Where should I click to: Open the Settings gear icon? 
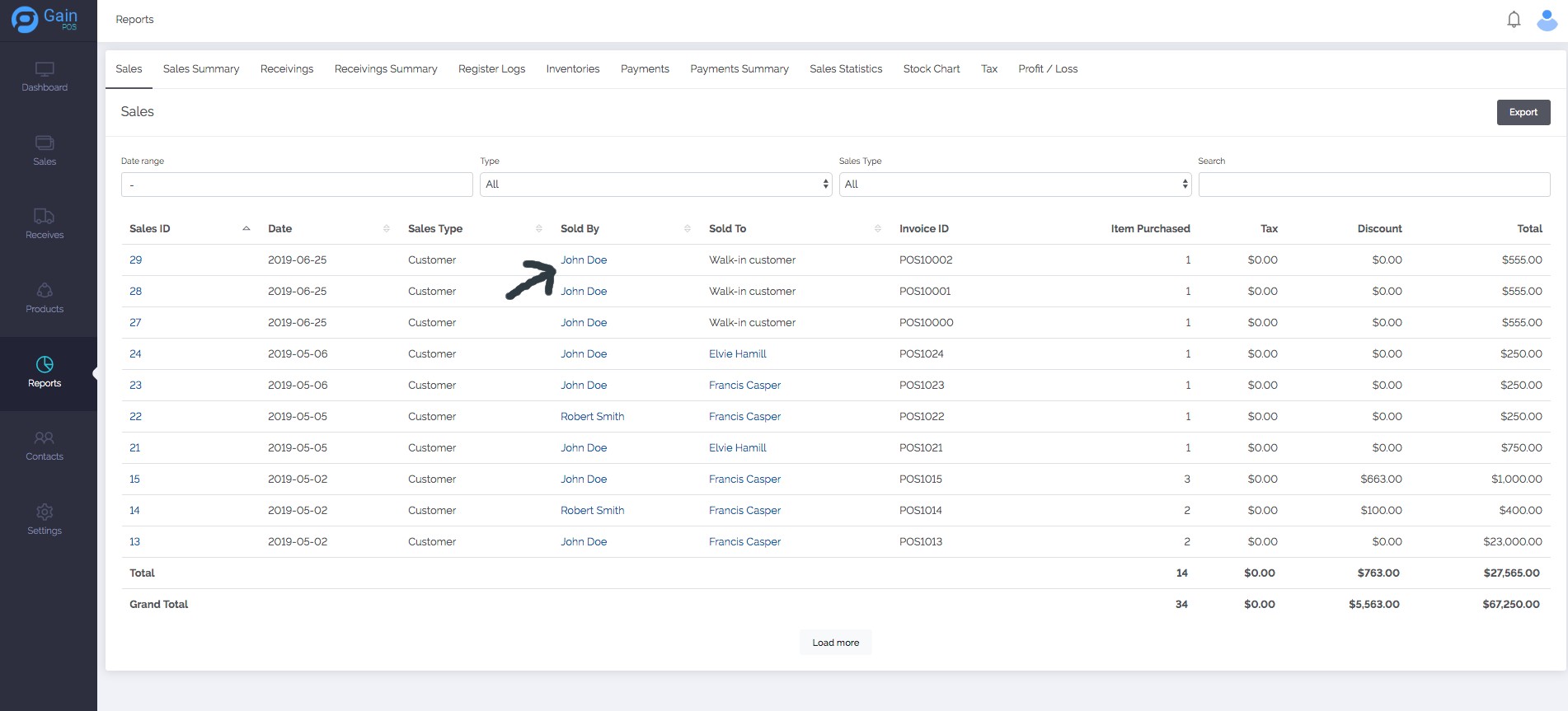(45, 512)
